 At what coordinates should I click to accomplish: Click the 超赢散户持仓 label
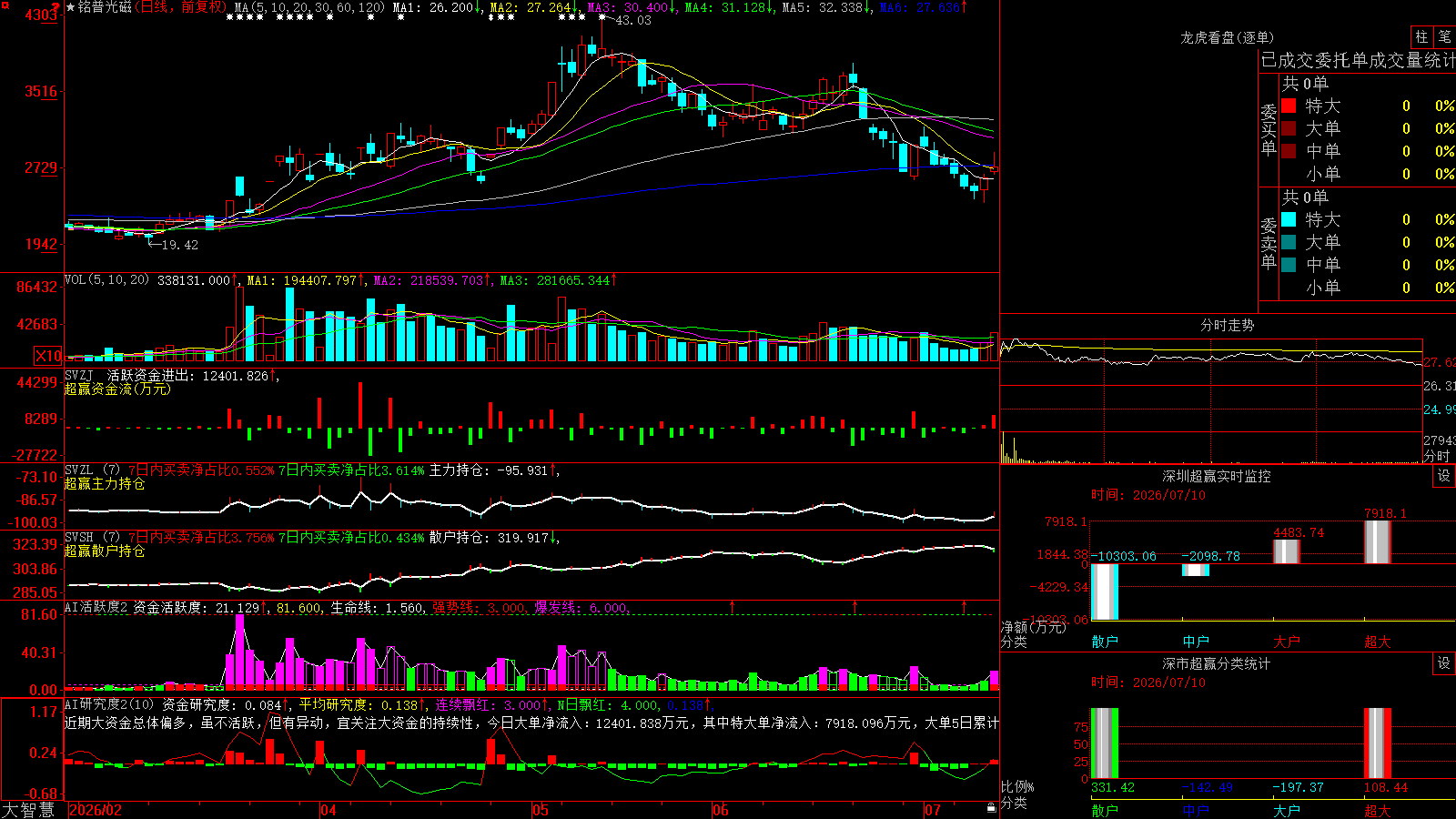click(x=105, y=551)
